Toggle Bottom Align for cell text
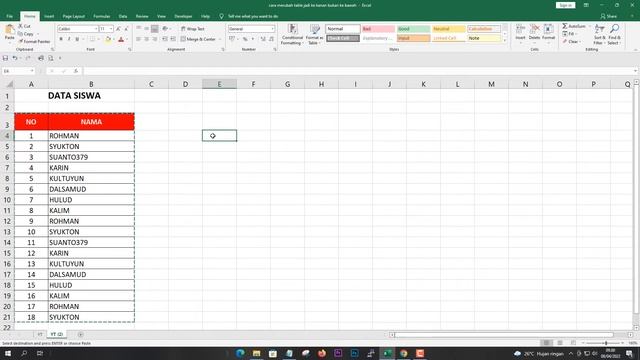Viewport: 640px width, 360px height. click(x=154, y=29)
